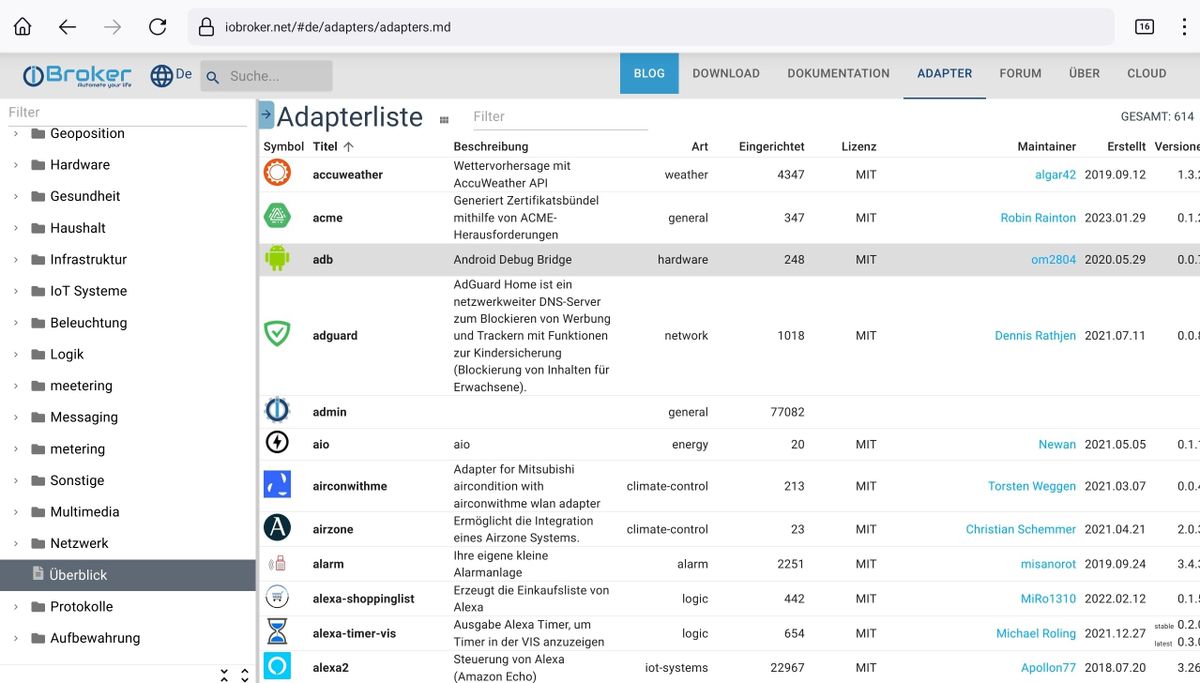The image size is (1200, 683).
Task: Expand the Logik folder chevron
Action: pyautogui.click(x=16, y=355)
